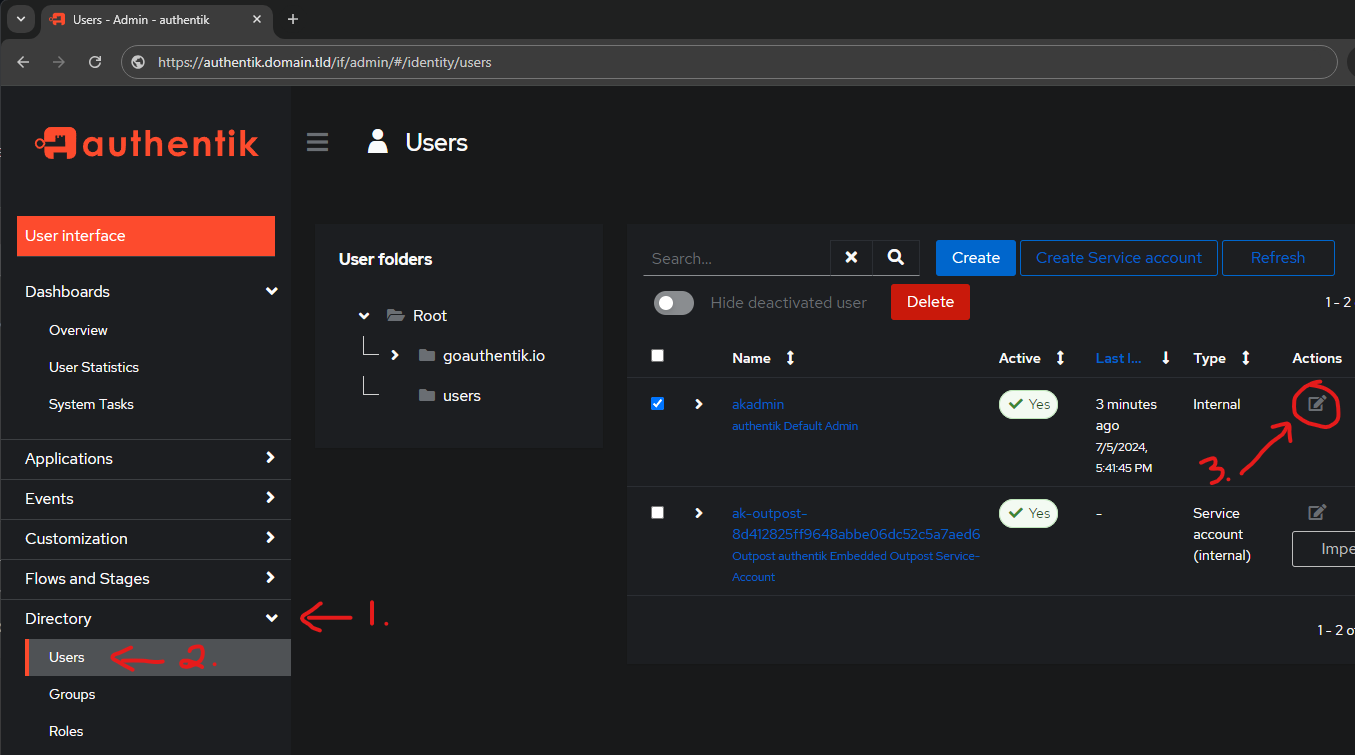The width and height of the screenshot is (1355, 755).
Task: Toggle the hamburger sidebar menu icon
Action: click(x=317, y=142)
